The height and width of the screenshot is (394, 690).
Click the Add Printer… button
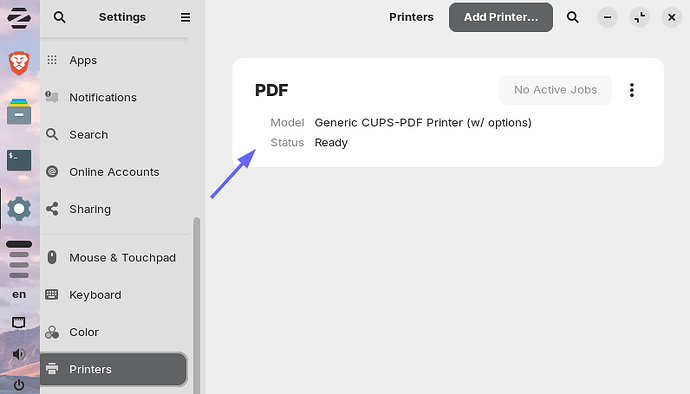(501, 17)
